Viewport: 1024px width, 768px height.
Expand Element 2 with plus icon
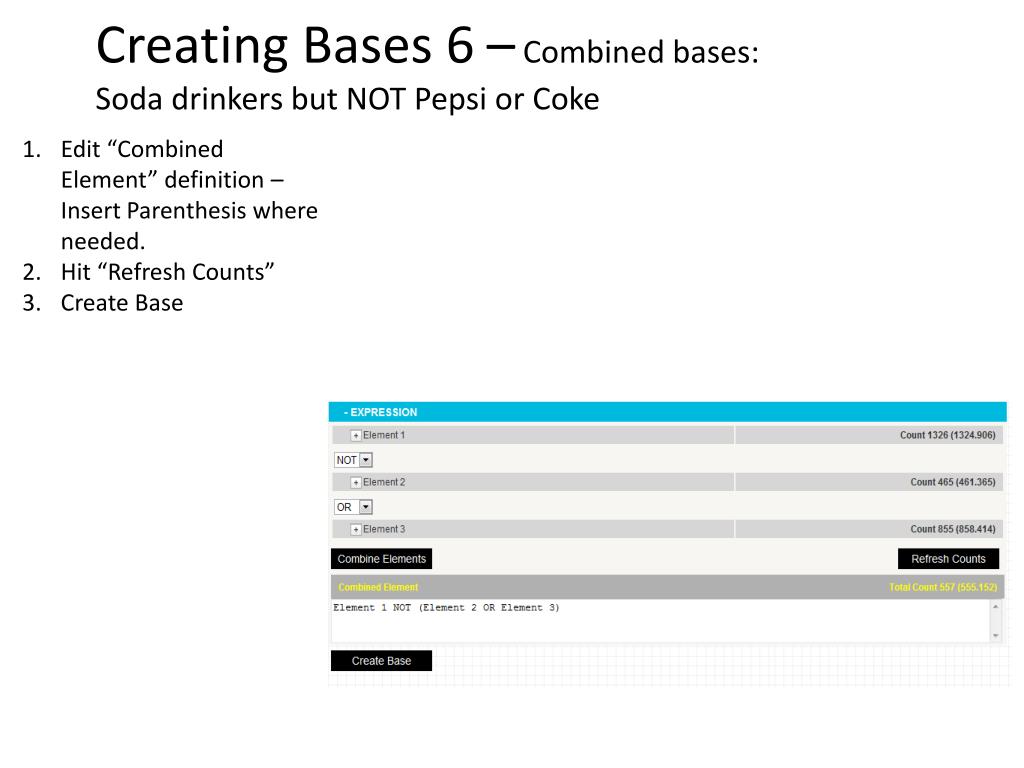click(x=356, y=483)
